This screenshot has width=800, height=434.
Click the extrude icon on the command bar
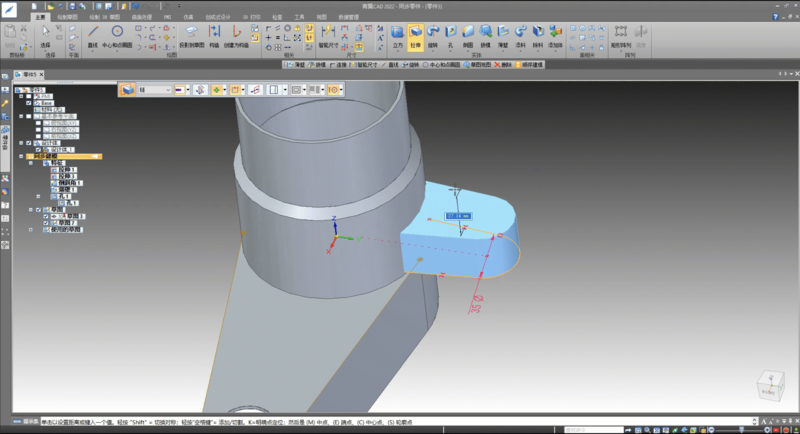pyautogui.click(x=127, y=90)
